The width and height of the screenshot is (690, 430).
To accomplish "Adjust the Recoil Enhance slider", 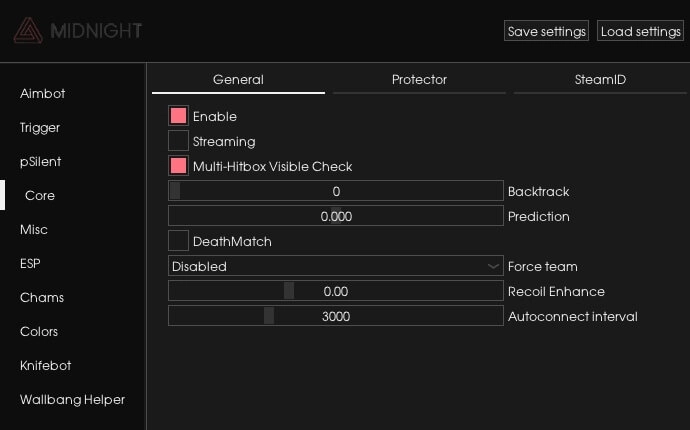I will 335,291.
